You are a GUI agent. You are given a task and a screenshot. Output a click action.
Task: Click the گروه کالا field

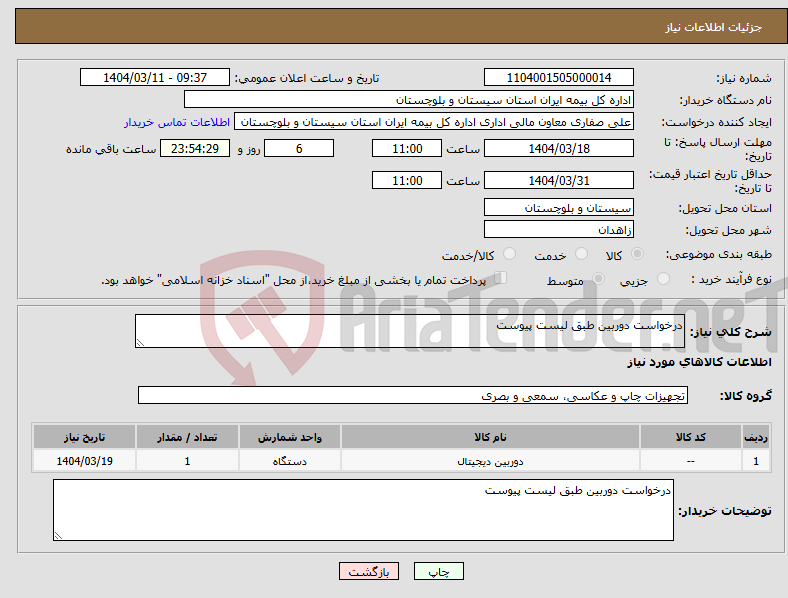tap(413, 395)
